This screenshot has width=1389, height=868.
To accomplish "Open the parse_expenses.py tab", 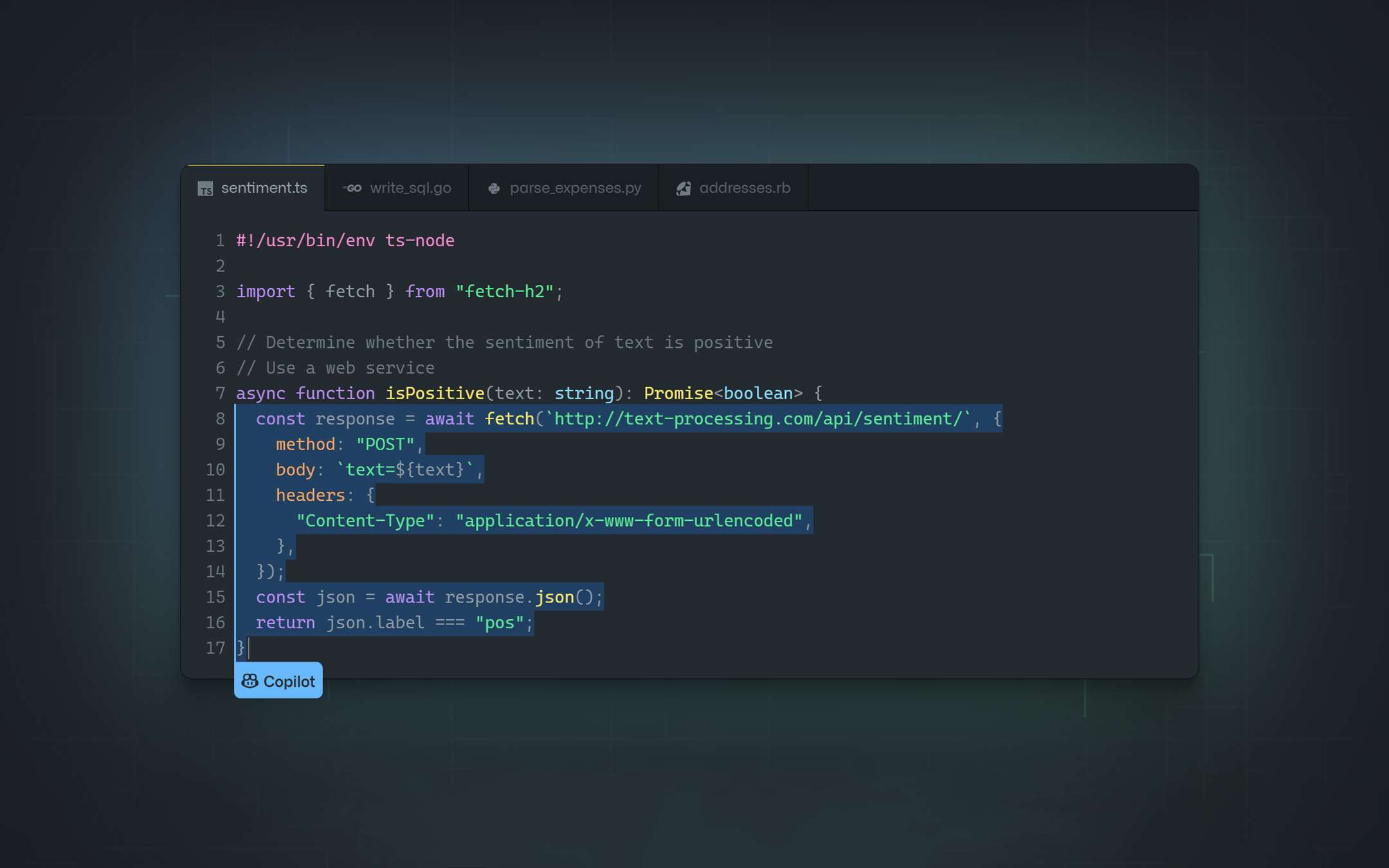I will pyautogui.click(x=575, y=188).
